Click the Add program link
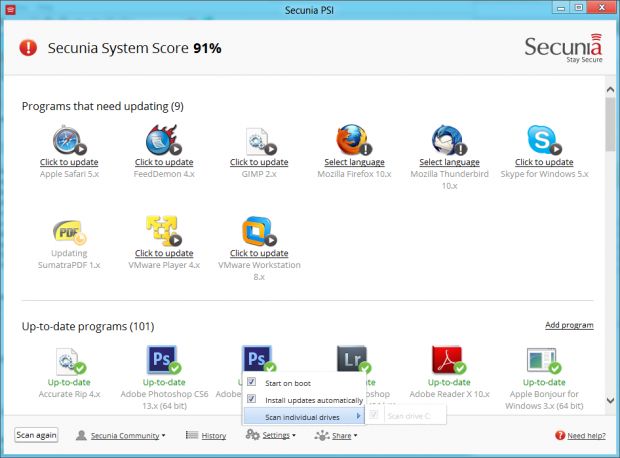The height and width of the screenshot is (458, 620). [569, 325]
